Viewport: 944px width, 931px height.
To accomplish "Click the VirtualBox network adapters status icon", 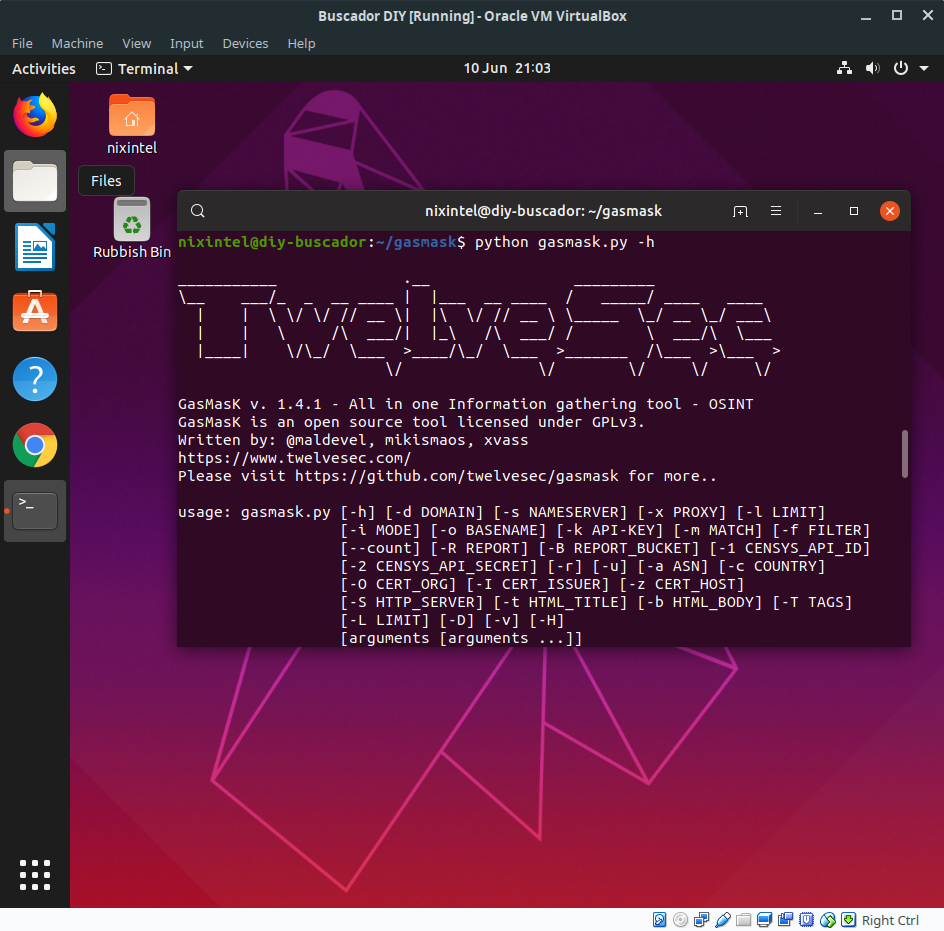I will click(x=701, y=920).
